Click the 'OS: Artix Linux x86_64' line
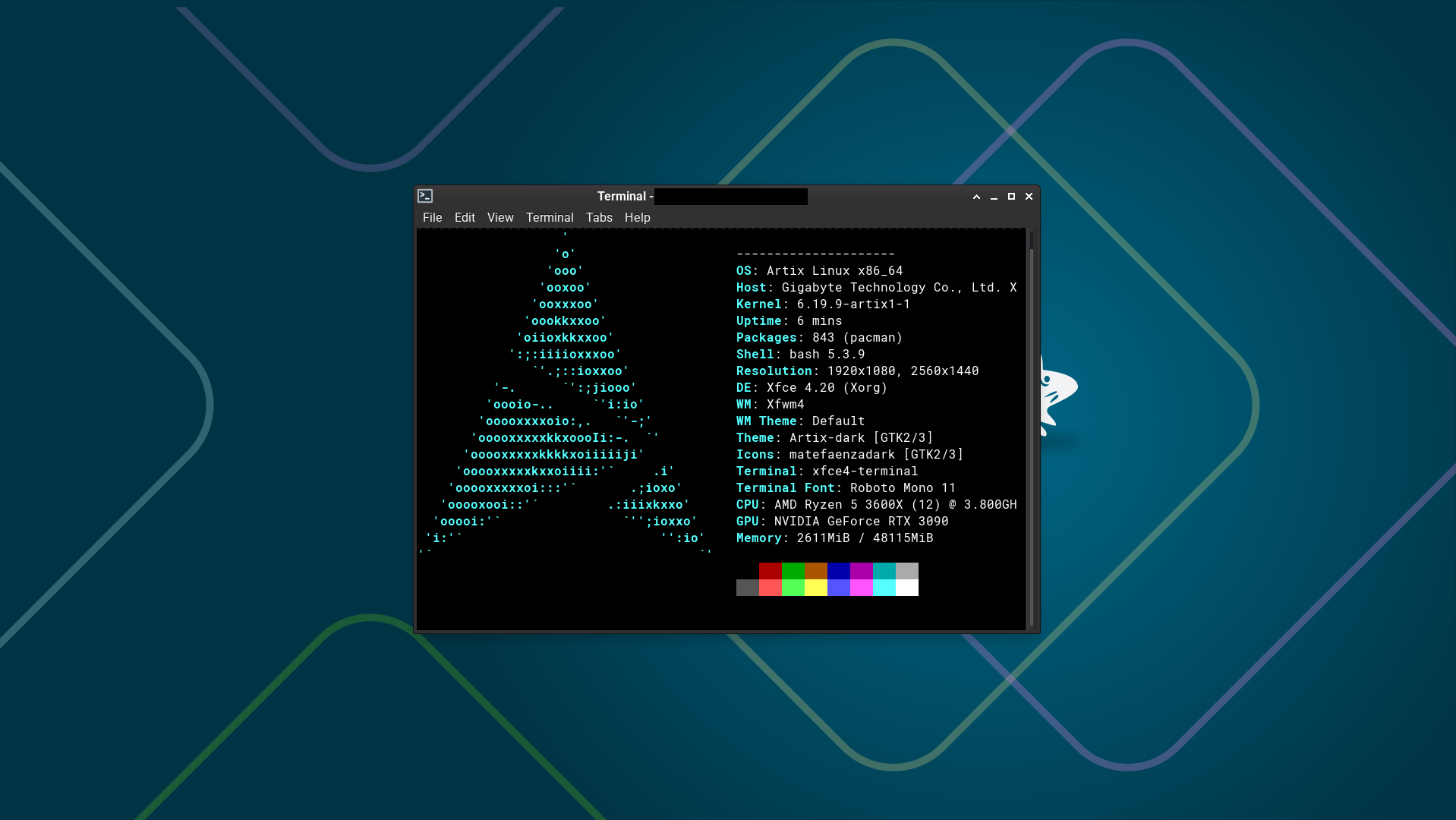Viewport: 1456px width, 820px height. tap(820, 271)
